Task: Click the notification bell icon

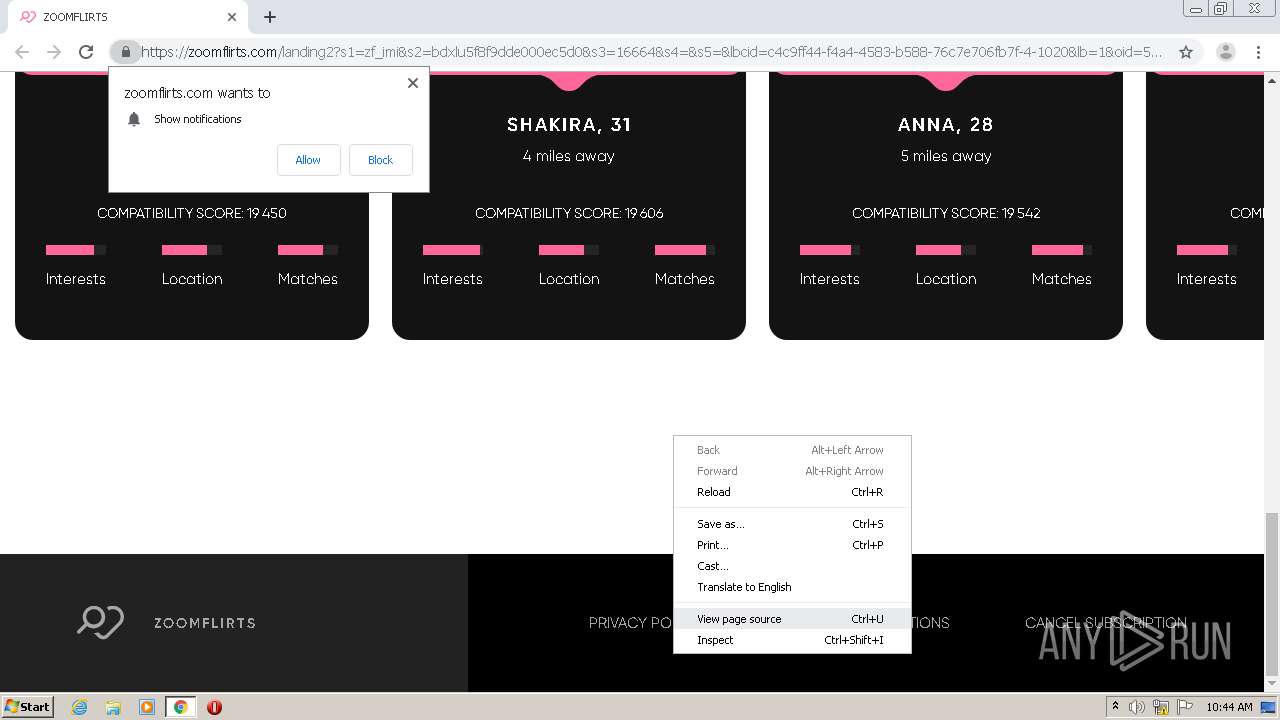Action: tap(133, 119)
